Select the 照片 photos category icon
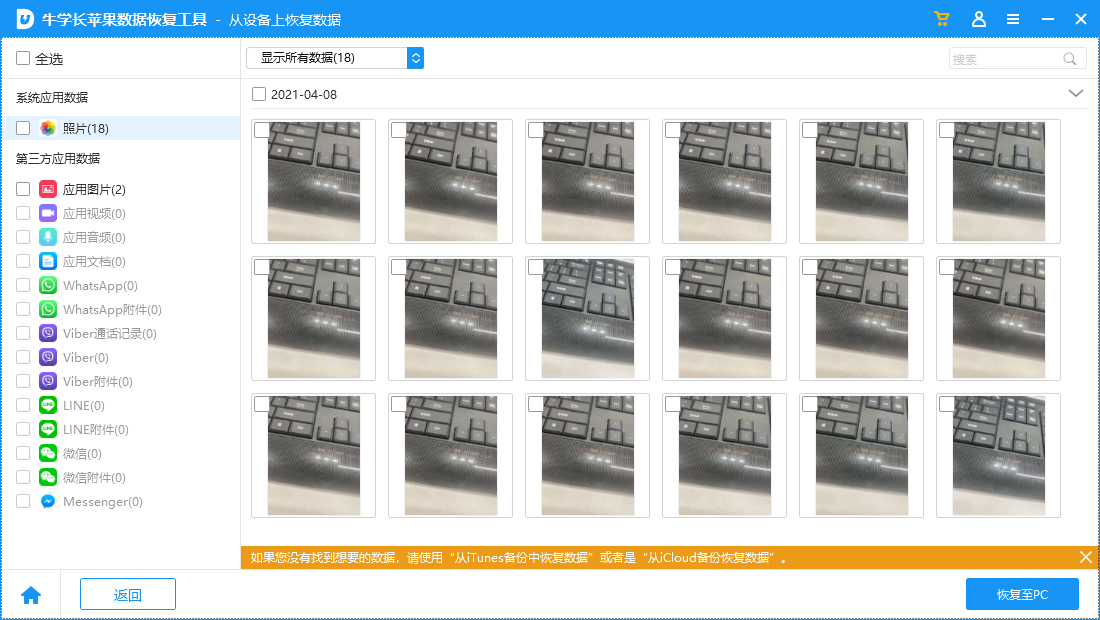The height and width of the screenshot is (620, 1100). click(45, 127)
